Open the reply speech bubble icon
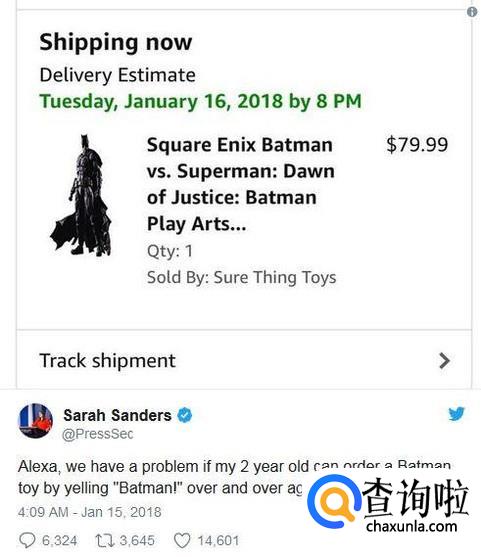 [x=27, y=540]
